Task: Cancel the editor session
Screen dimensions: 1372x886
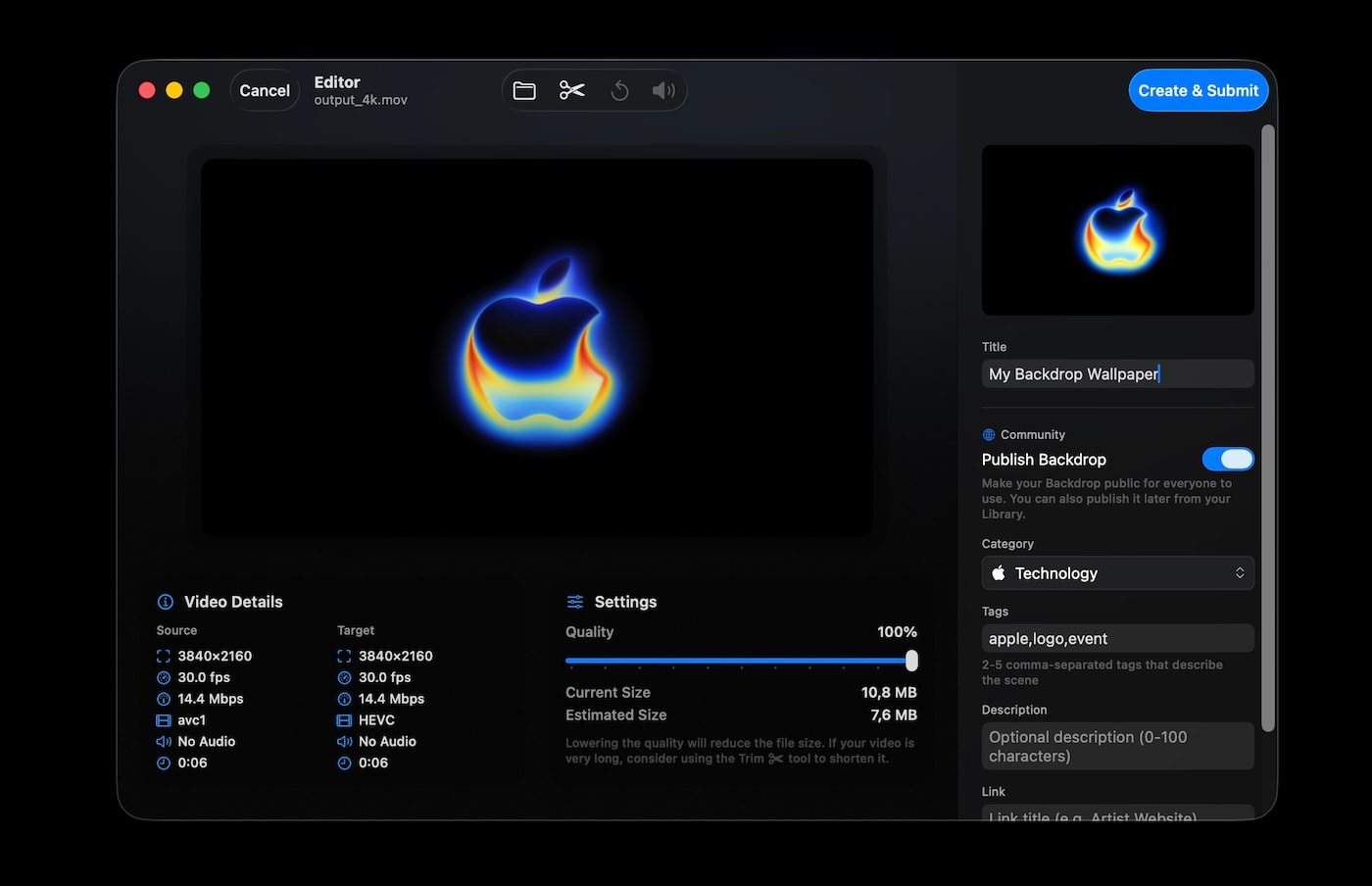Action: pyautogui.click(x=265, y=90)
